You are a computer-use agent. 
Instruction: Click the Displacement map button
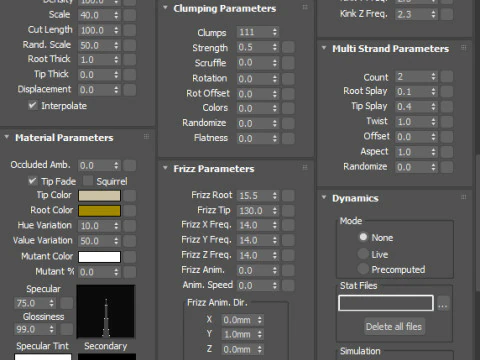coord(130,90)
